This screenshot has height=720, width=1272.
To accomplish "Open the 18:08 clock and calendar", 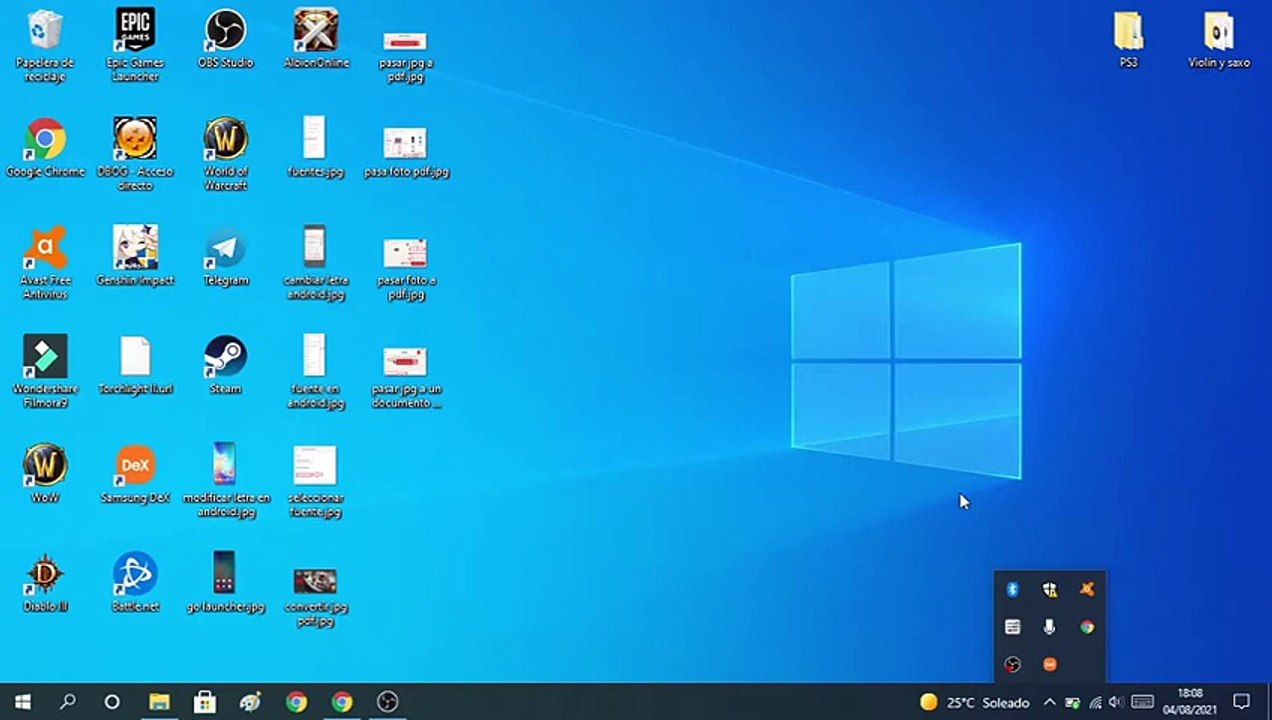I will (x=1190, y=702).
